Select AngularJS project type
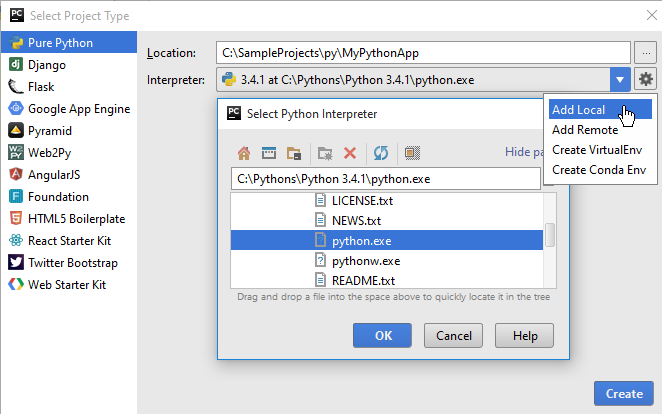The image size is (662, 414). (x=69, y=174)
